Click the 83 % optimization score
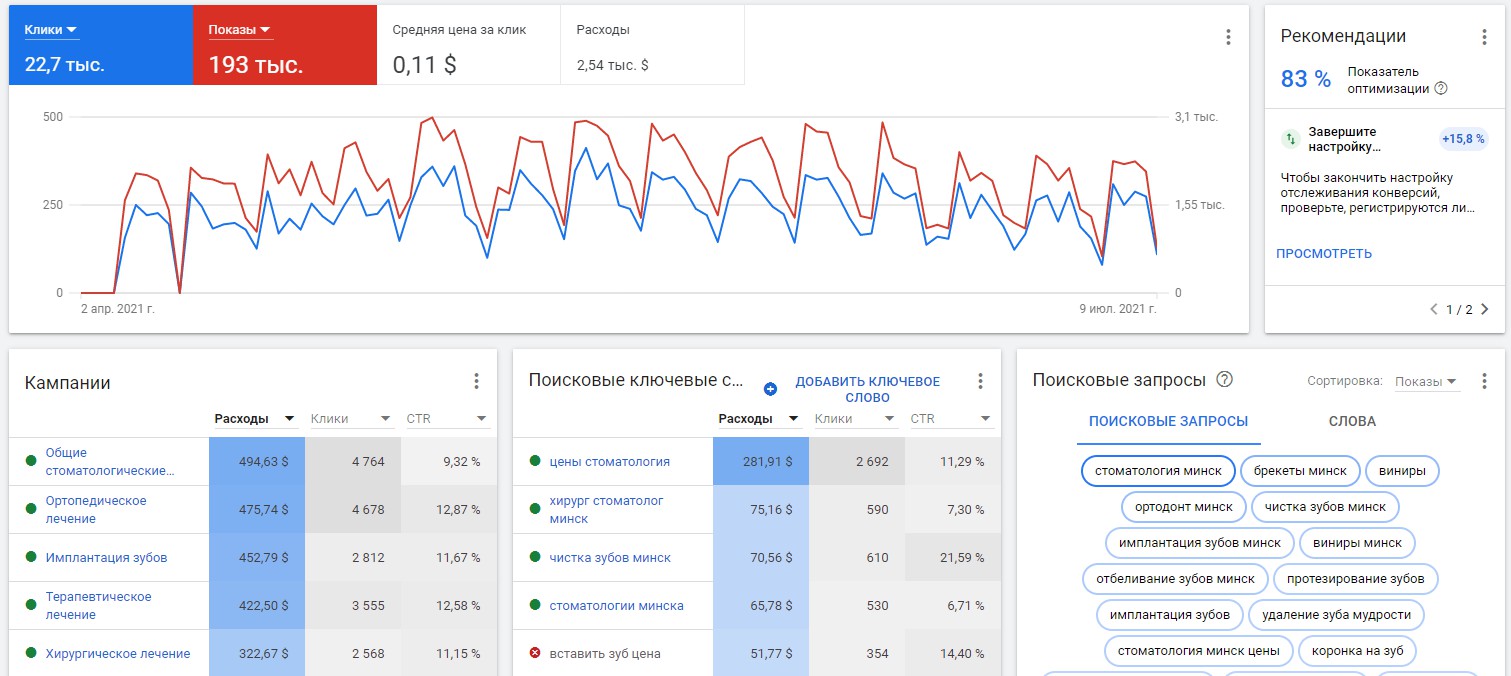This screenshot has height=676, width=1511. tap(1306, 79)
